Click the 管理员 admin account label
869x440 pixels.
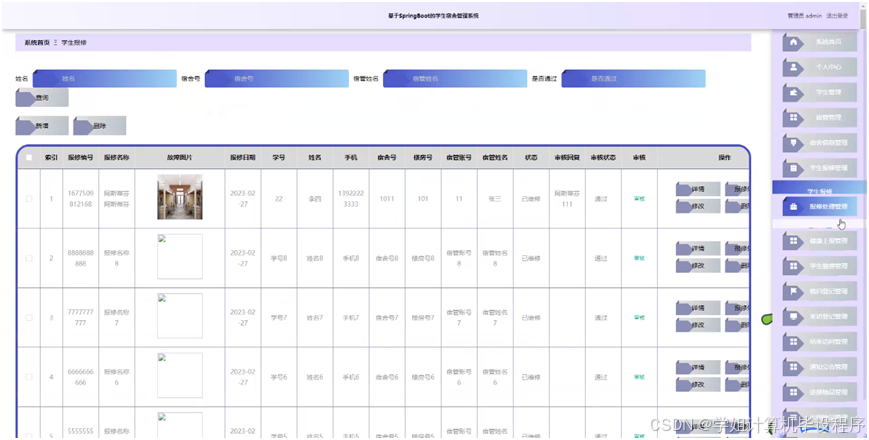click(x=805, y=16)
